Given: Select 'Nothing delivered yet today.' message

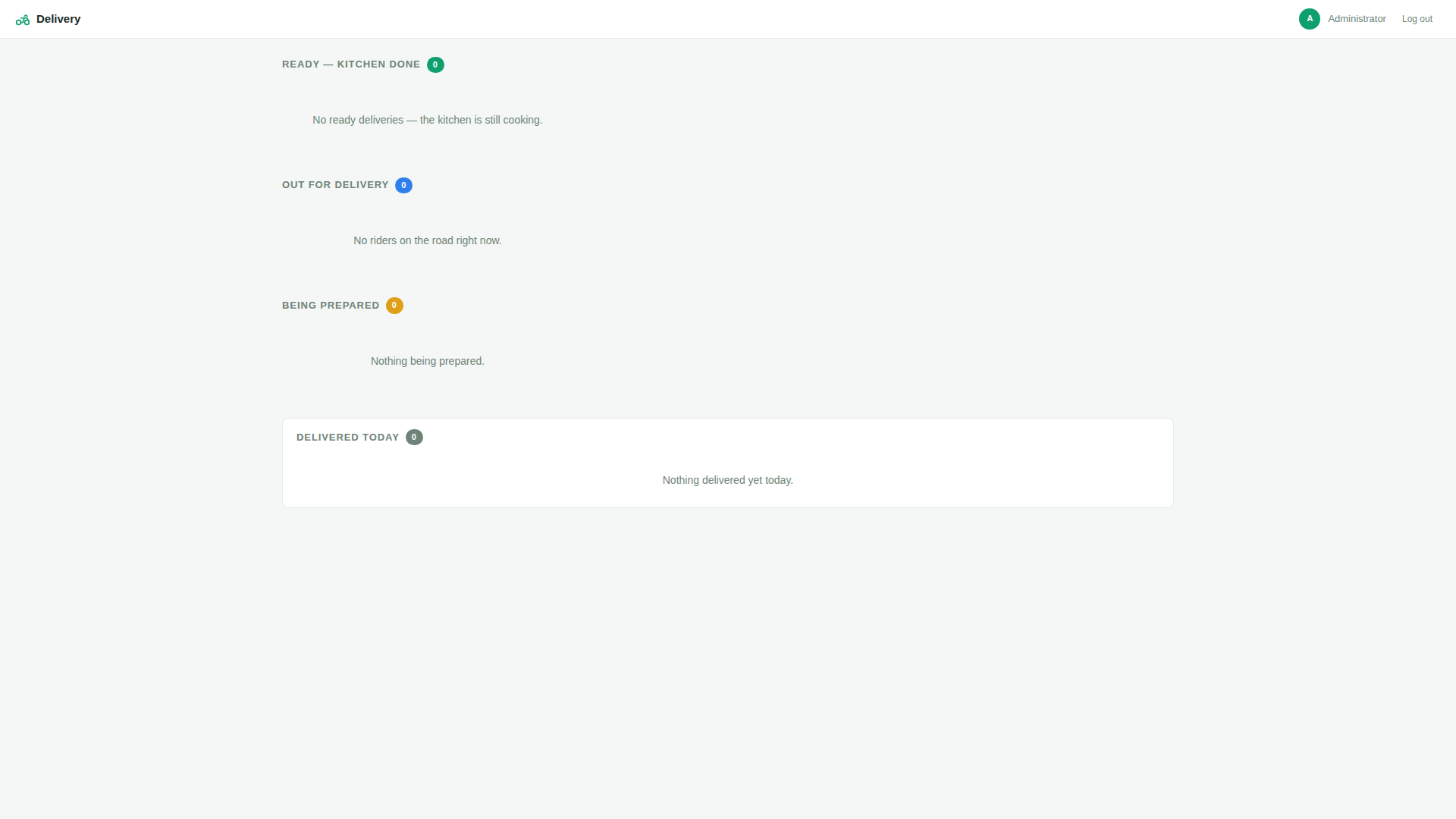Looking at the screenshot, I should pyautogui.click(x=728, y=480).
